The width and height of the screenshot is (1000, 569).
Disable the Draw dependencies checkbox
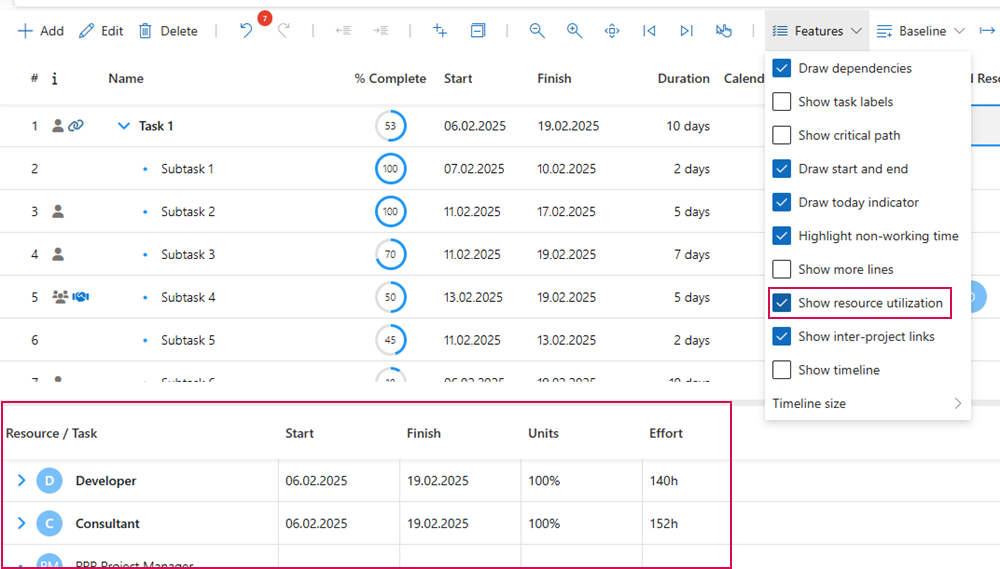pos(782,69)
